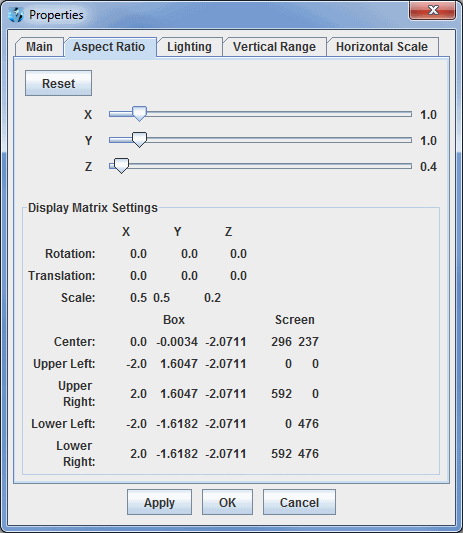The width and height of the screenshot is (463, 533).
Task: Click the Reset button
Action: click(58, 83)
